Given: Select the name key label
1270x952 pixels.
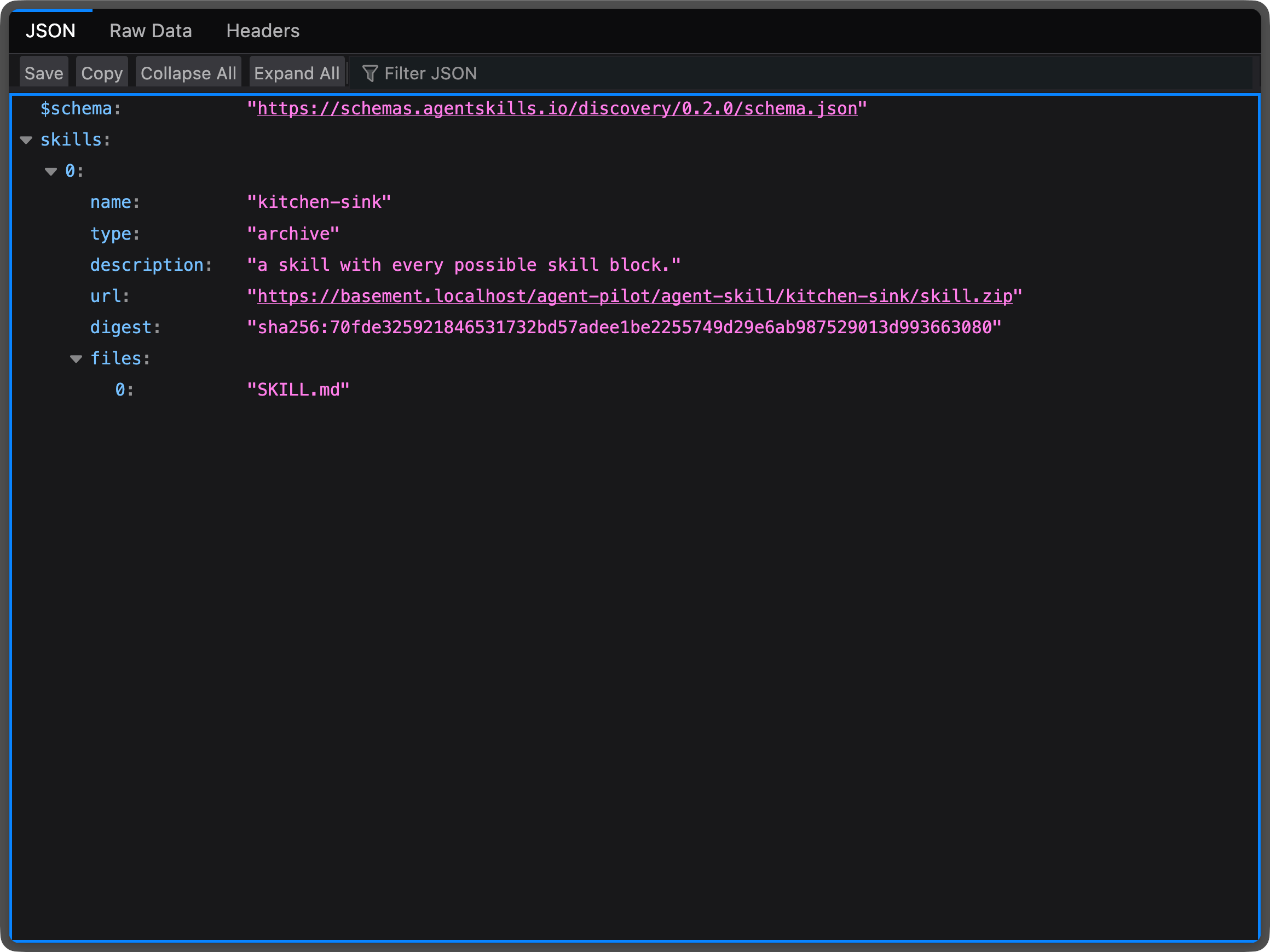Looking at the screenshot, I should click(x=111, y=202).
